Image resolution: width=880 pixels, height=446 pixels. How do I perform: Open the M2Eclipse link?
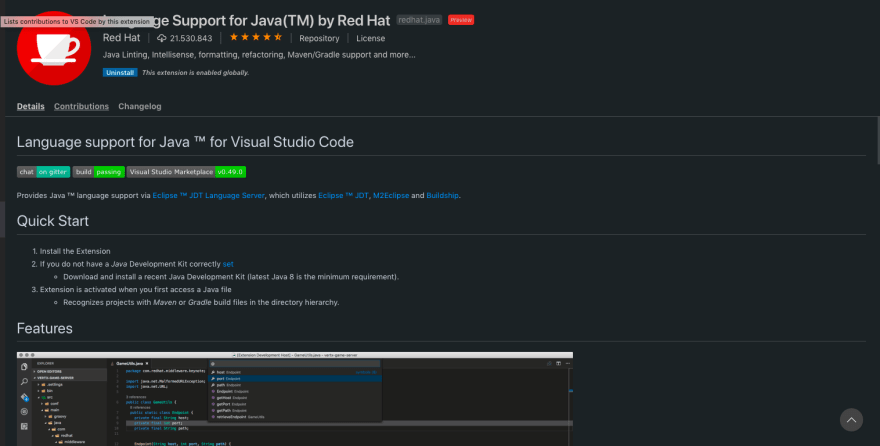coord(391,195)
